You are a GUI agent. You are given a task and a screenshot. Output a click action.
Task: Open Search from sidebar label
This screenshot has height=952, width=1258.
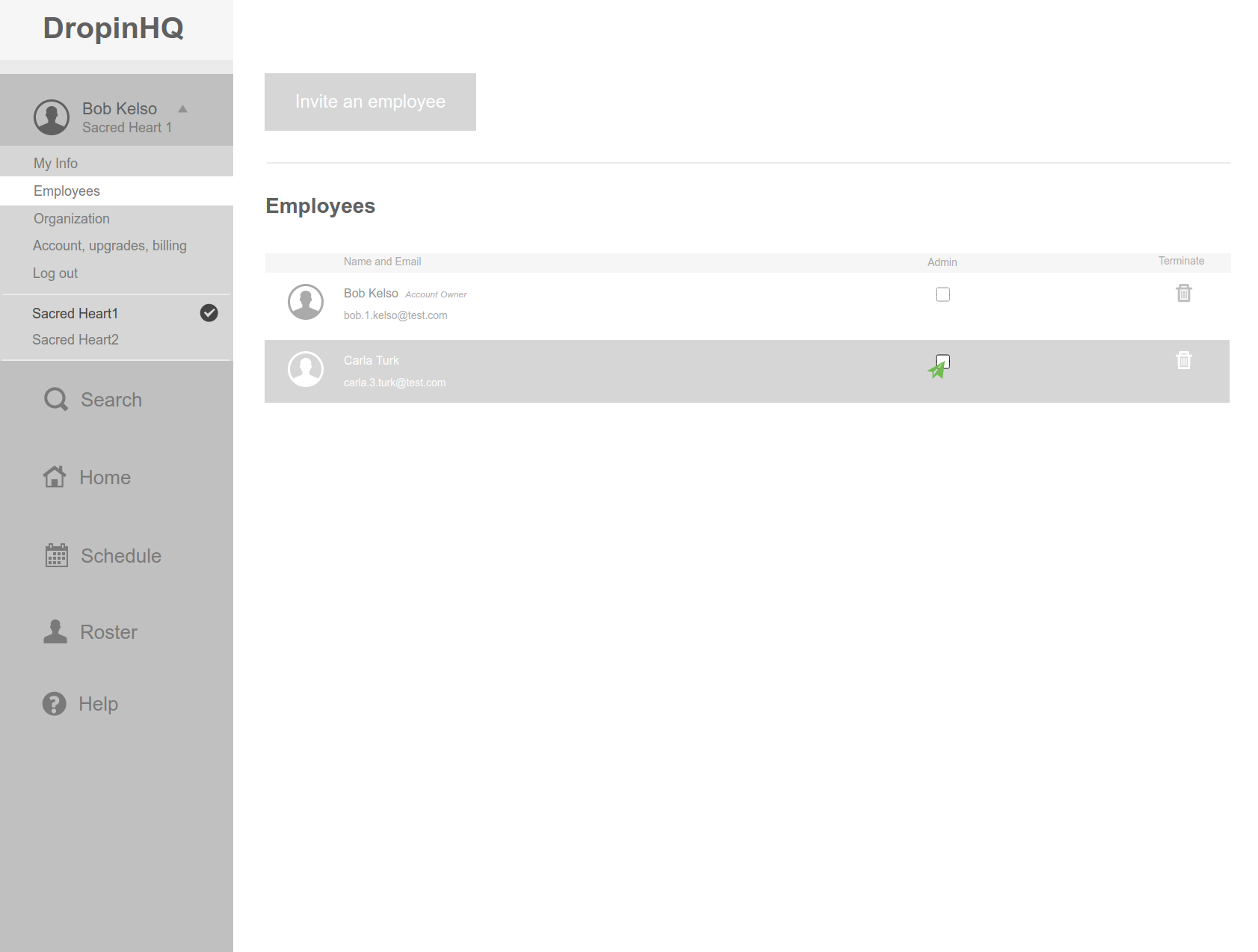[111, 400]
